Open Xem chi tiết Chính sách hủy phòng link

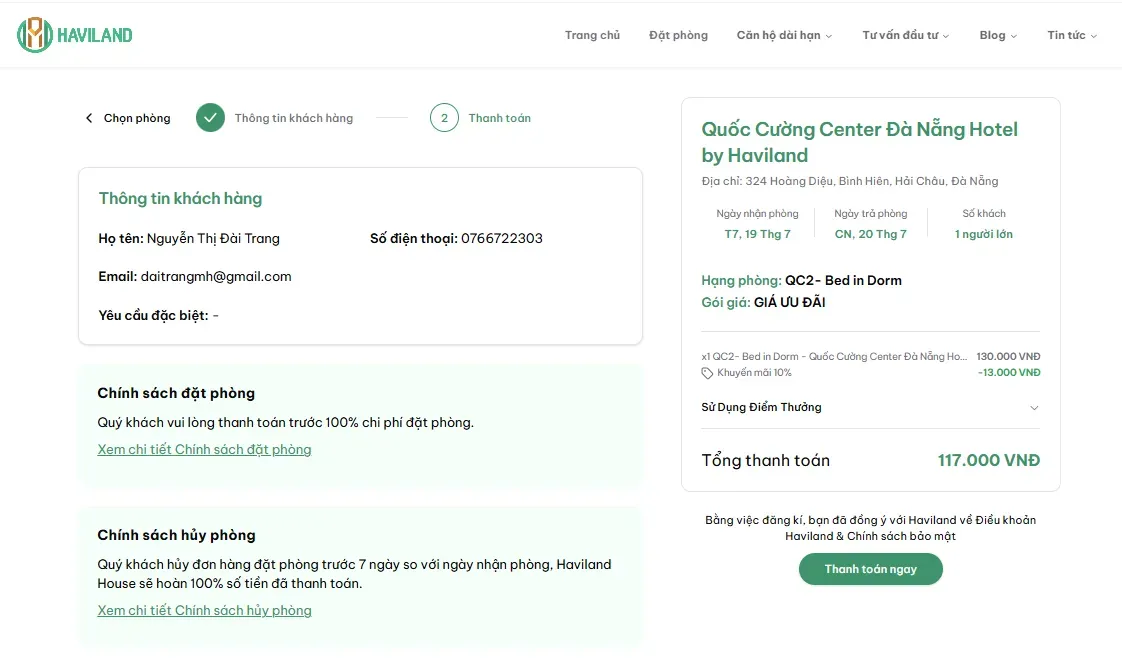(205, 610)
